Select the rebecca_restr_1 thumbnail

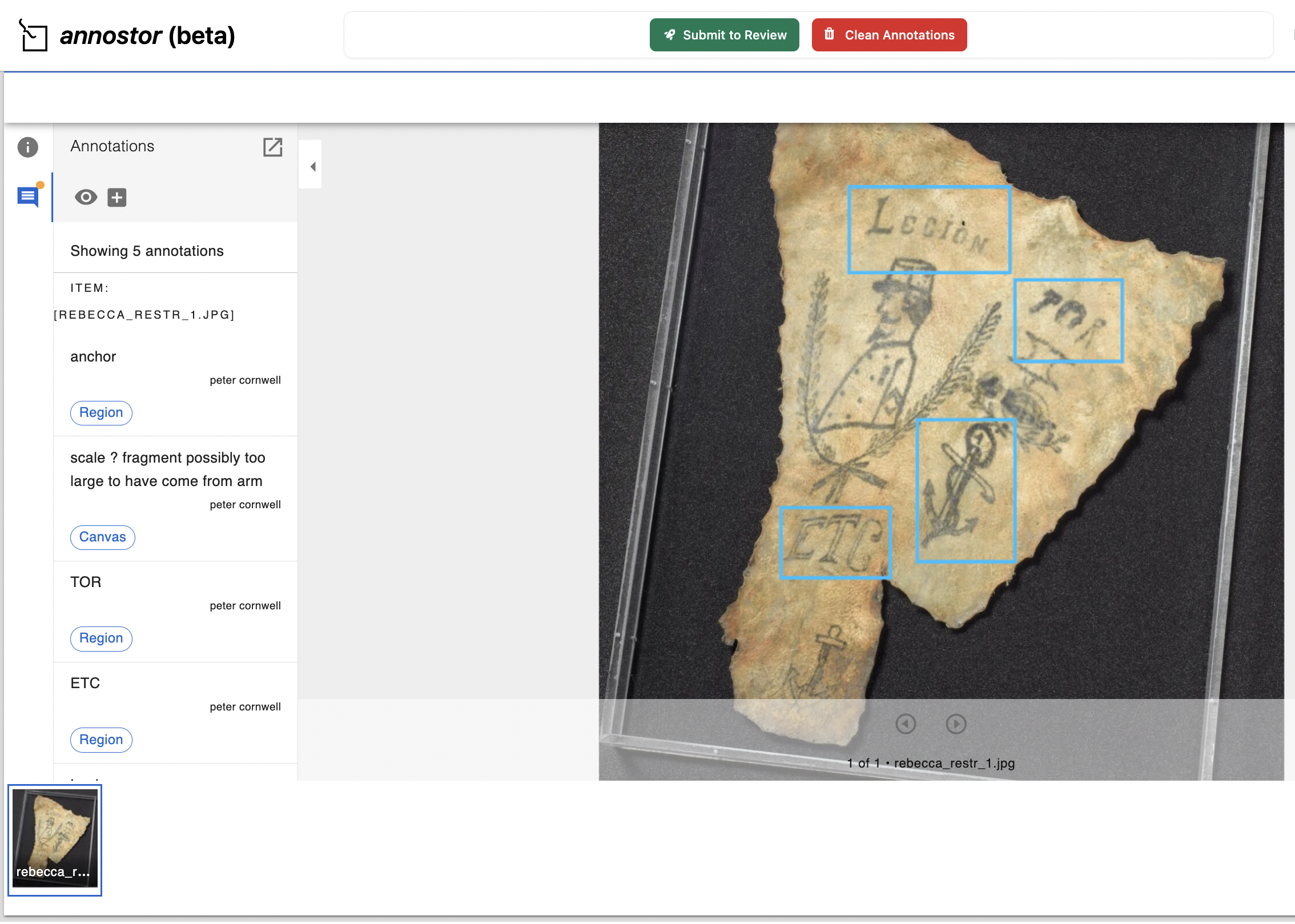(55, 839)
